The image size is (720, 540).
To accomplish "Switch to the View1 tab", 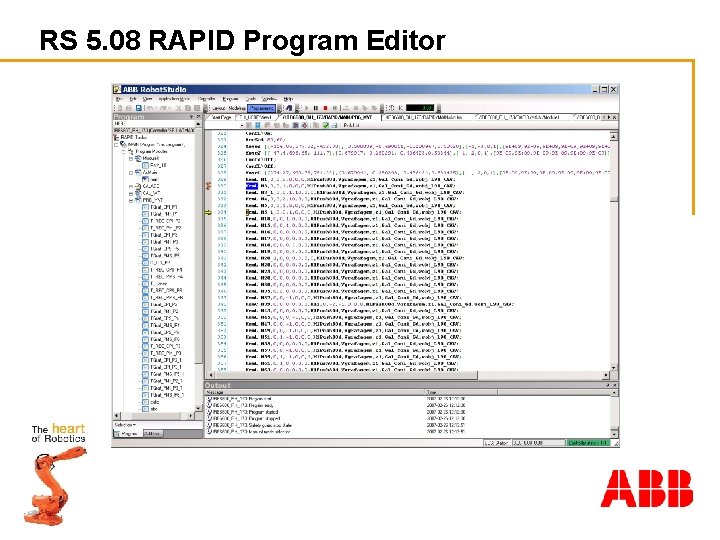I will coord(258,118).
